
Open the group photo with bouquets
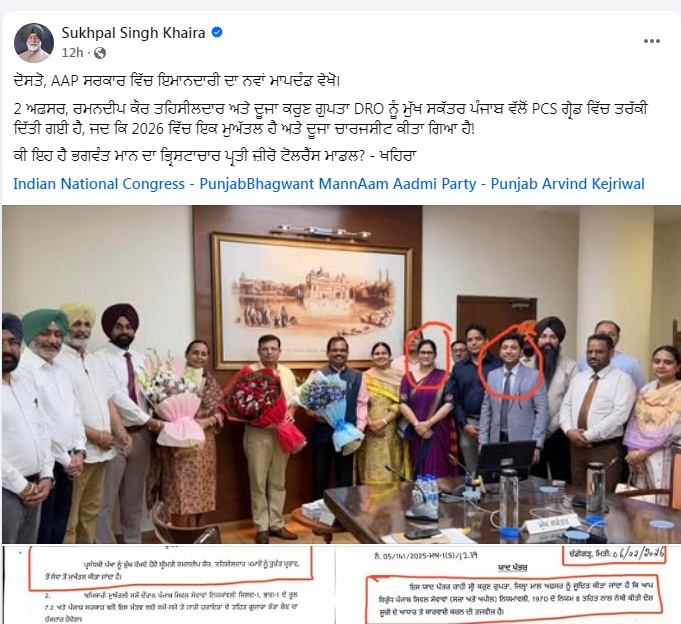point(340,374)
